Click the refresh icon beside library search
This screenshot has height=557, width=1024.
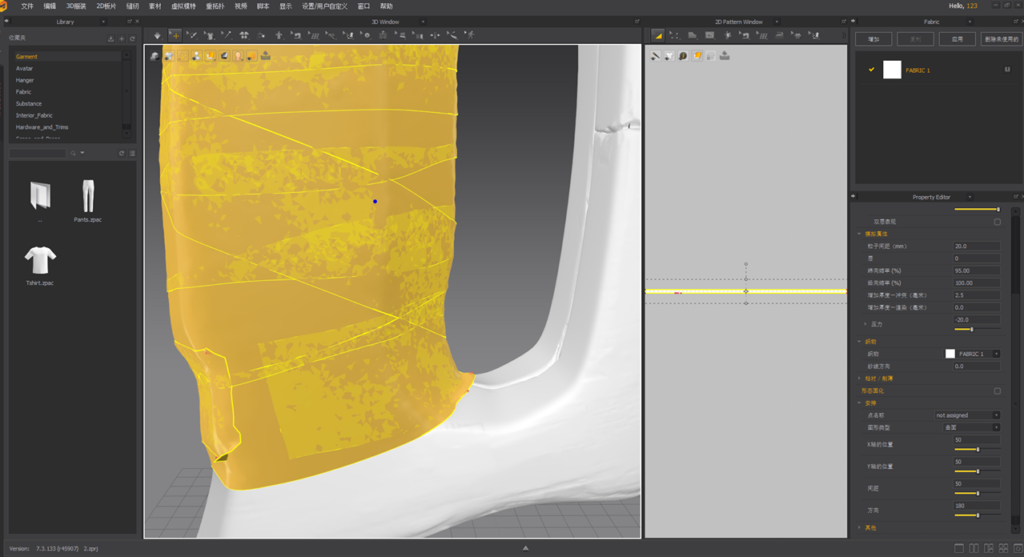121,153
